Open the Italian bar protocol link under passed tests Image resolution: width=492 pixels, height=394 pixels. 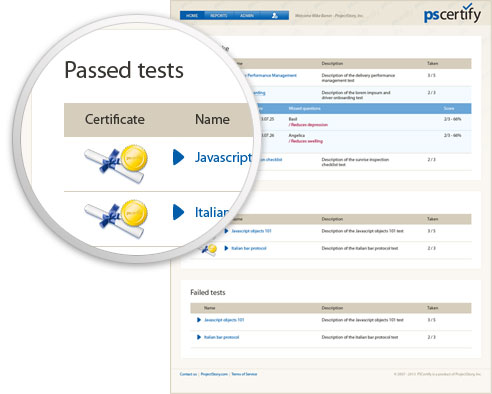tap(249, 248)
